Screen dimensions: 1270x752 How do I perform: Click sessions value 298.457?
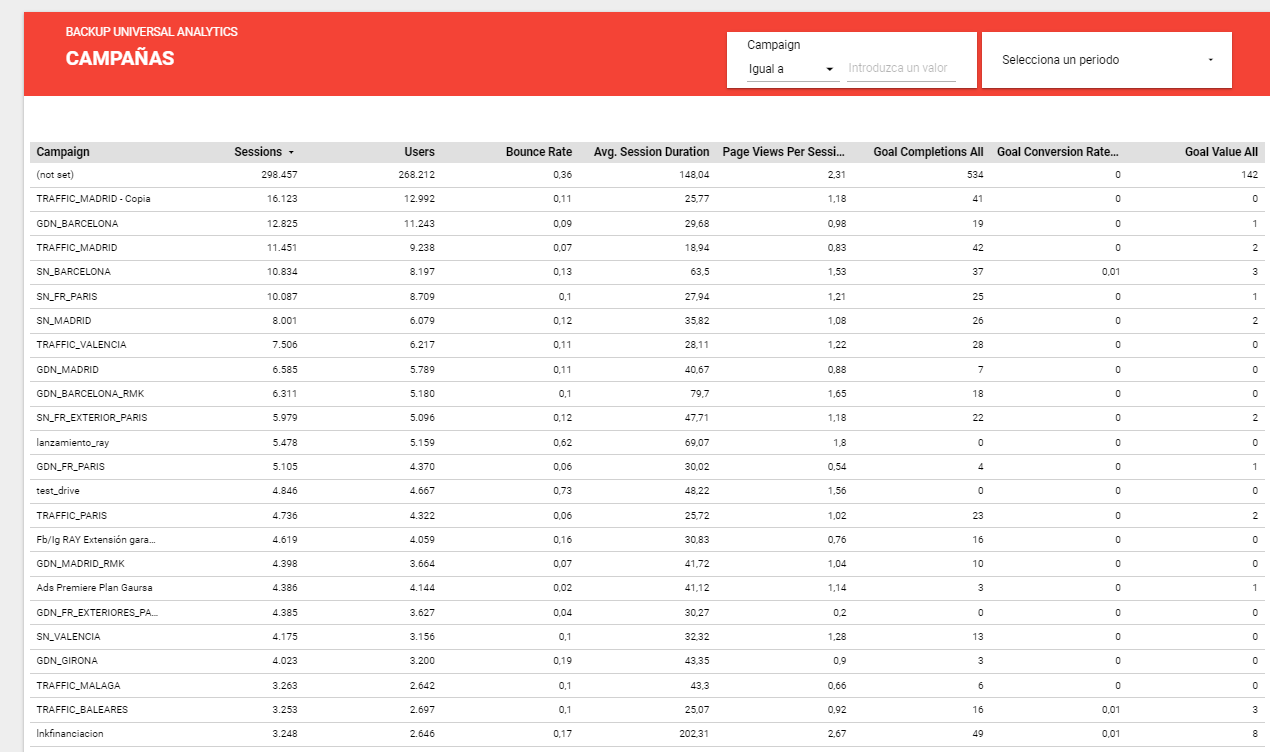click(279, 175)
